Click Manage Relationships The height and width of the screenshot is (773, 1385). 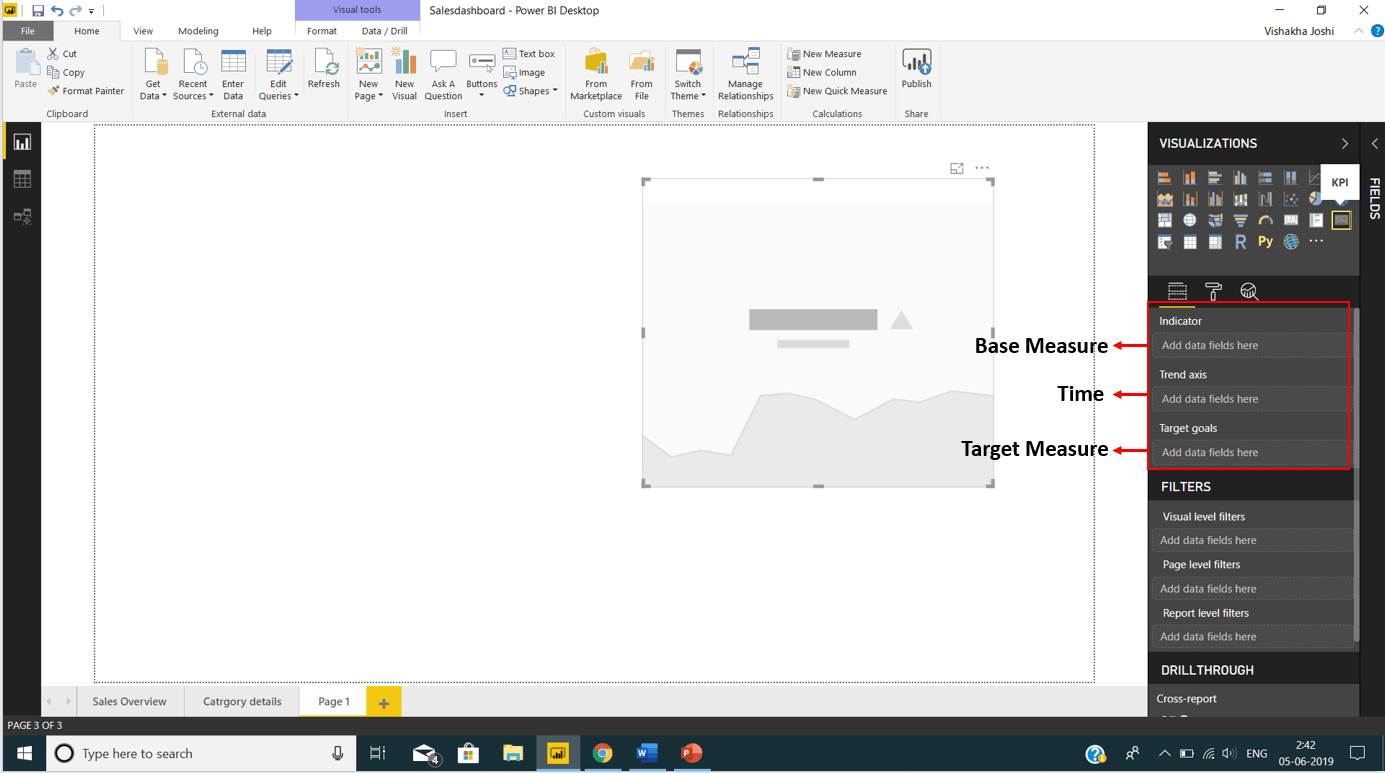tap(745, 74)
